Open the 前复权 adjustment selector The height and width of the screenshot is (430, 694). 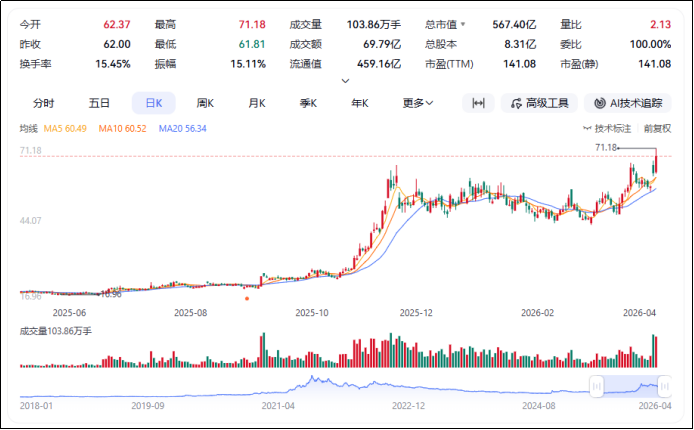pos(657,128)
